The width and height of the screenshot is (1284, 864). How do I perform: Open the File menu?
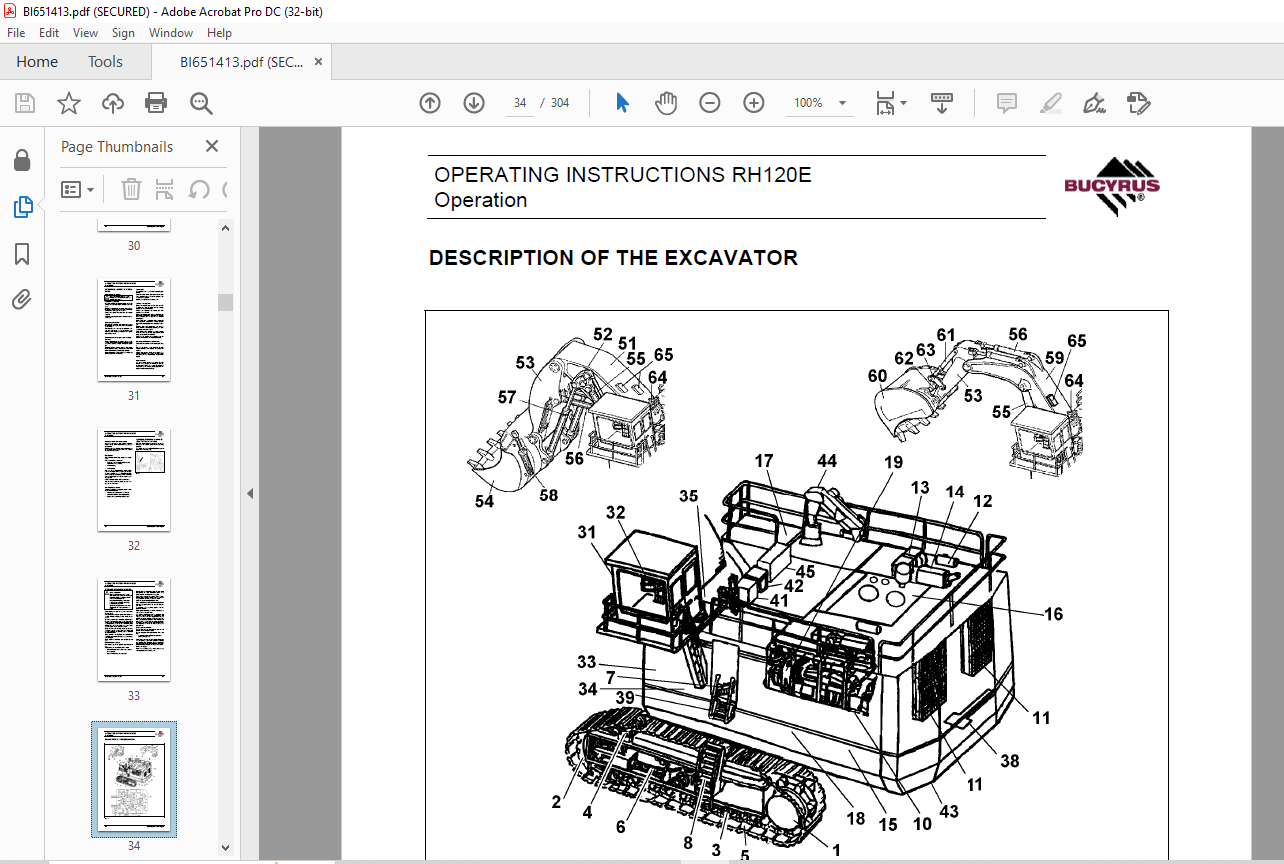coord(16,33)
